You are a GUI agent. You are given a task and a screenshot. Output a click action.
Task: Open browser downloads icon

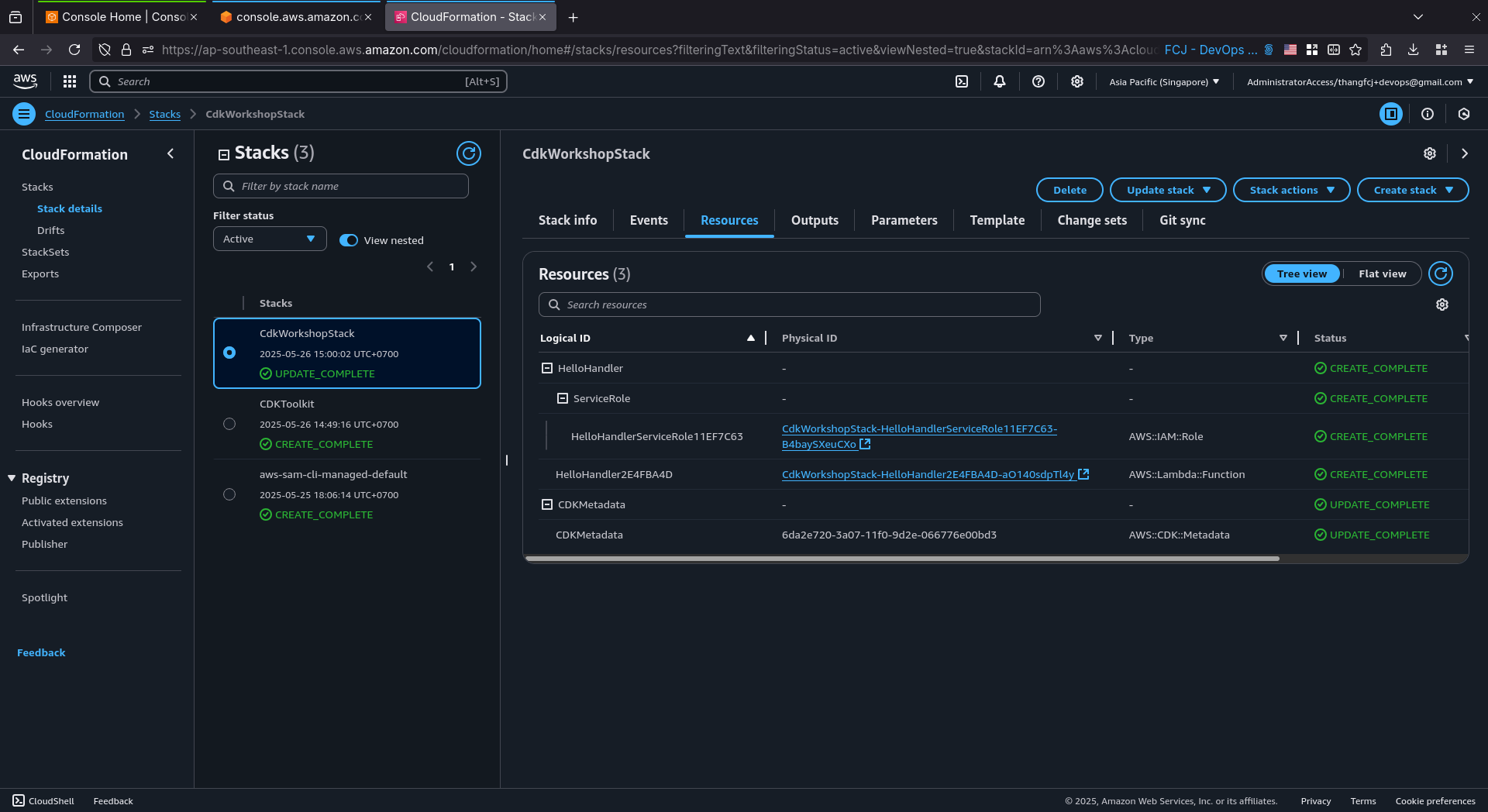pyautogui.click(x=1414, y=50)
